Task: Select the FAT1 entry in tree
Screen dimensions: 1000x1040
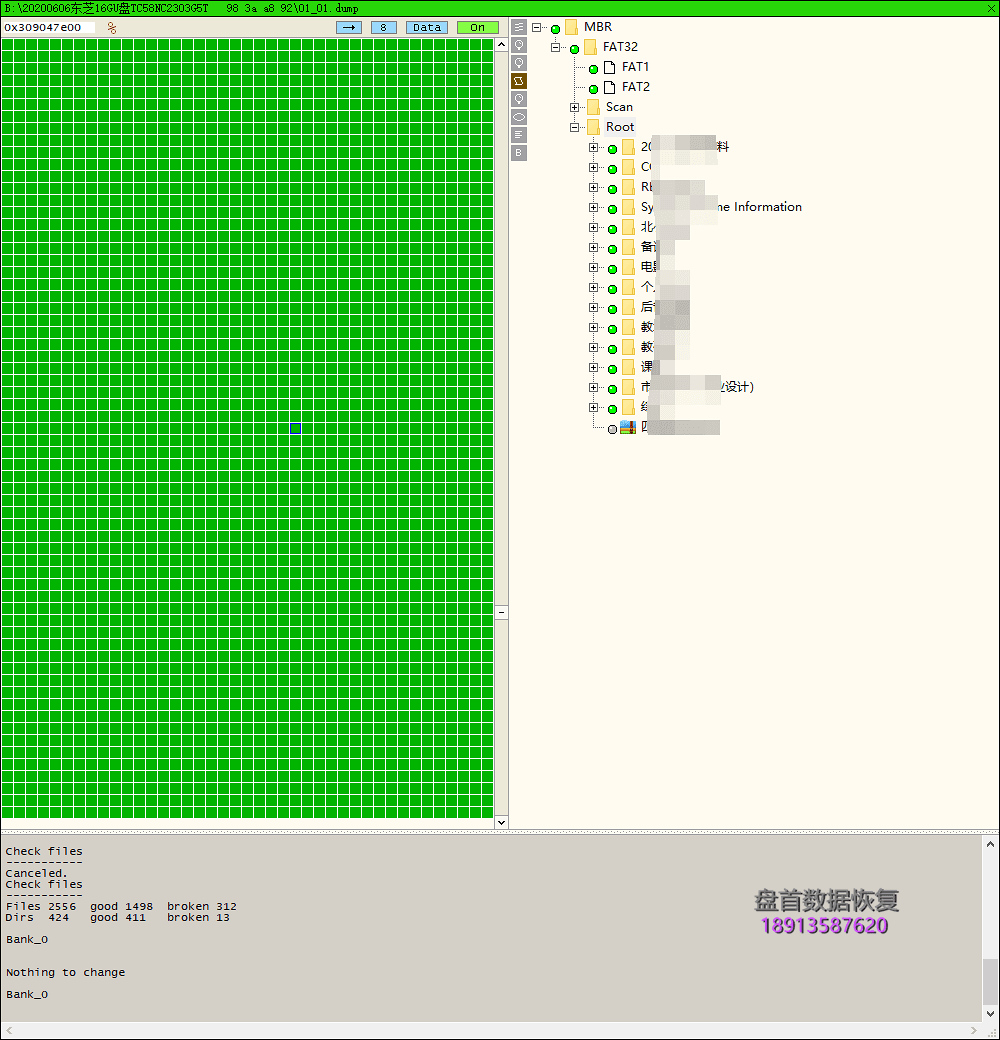Action: 635,67
